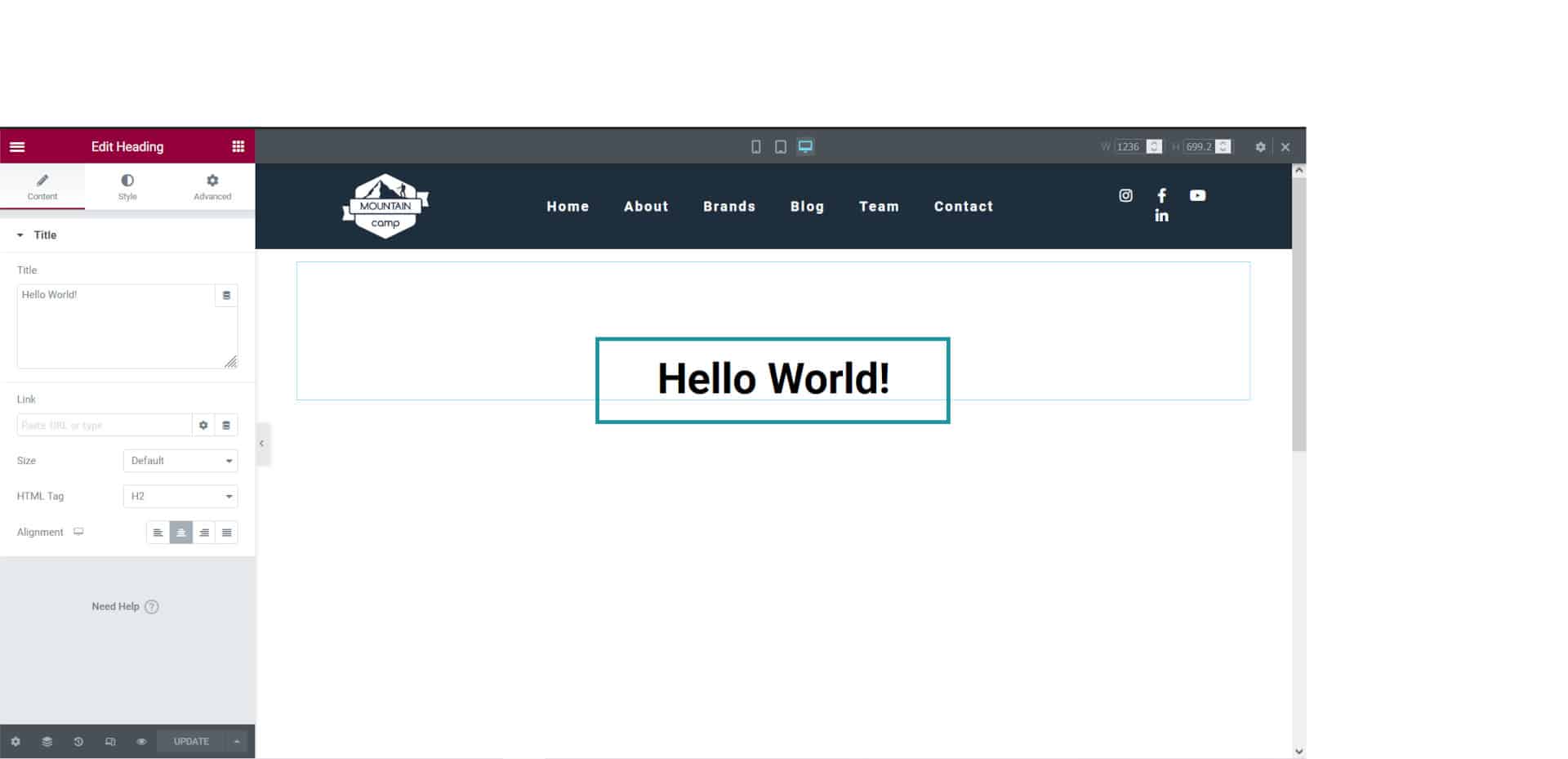
Task: Open page settings gear in footer
Action: [x=16, y=742]
